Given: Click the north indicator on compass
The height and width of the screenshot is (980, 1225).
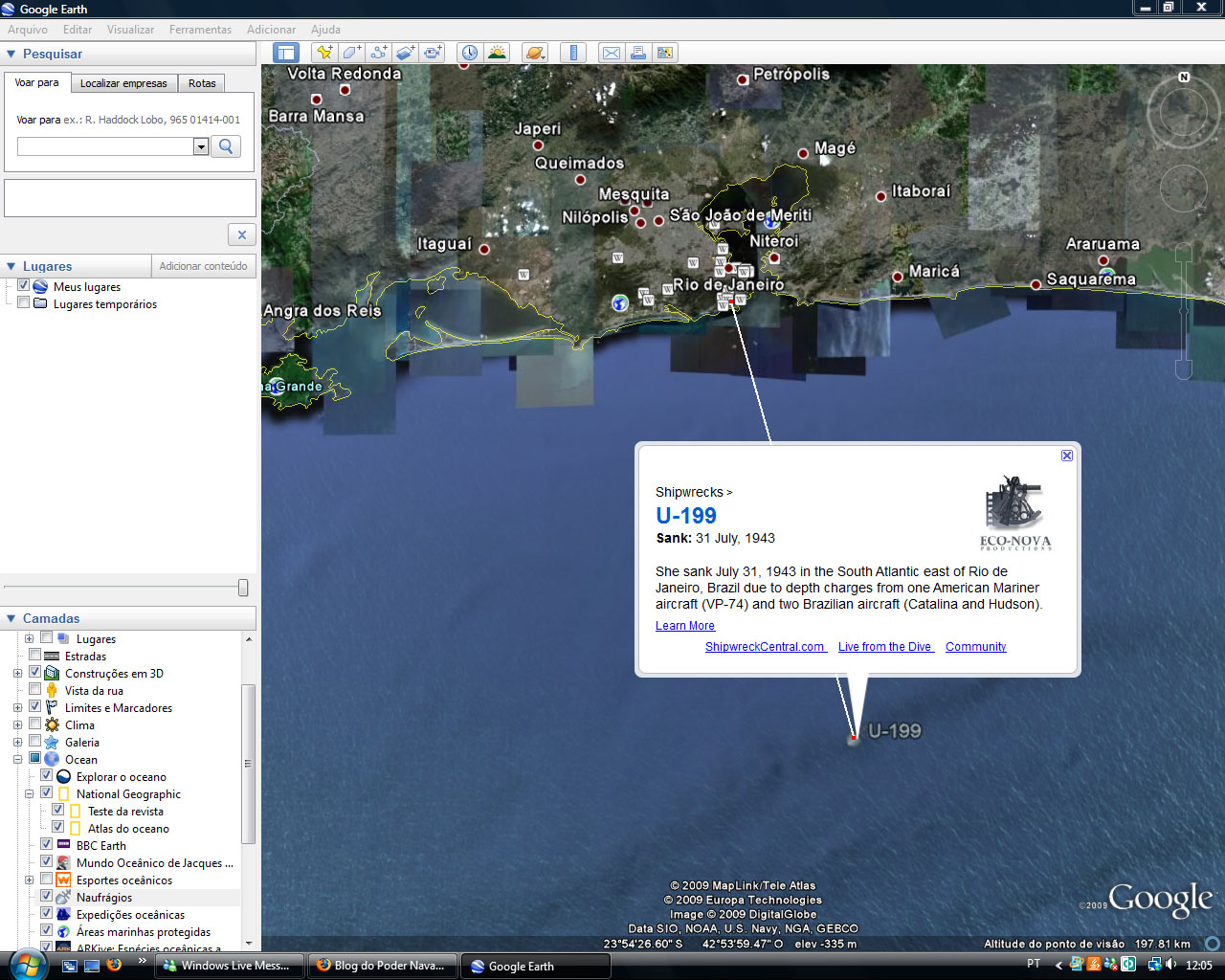Looking at the screenshot, I should click(1184, 77).
